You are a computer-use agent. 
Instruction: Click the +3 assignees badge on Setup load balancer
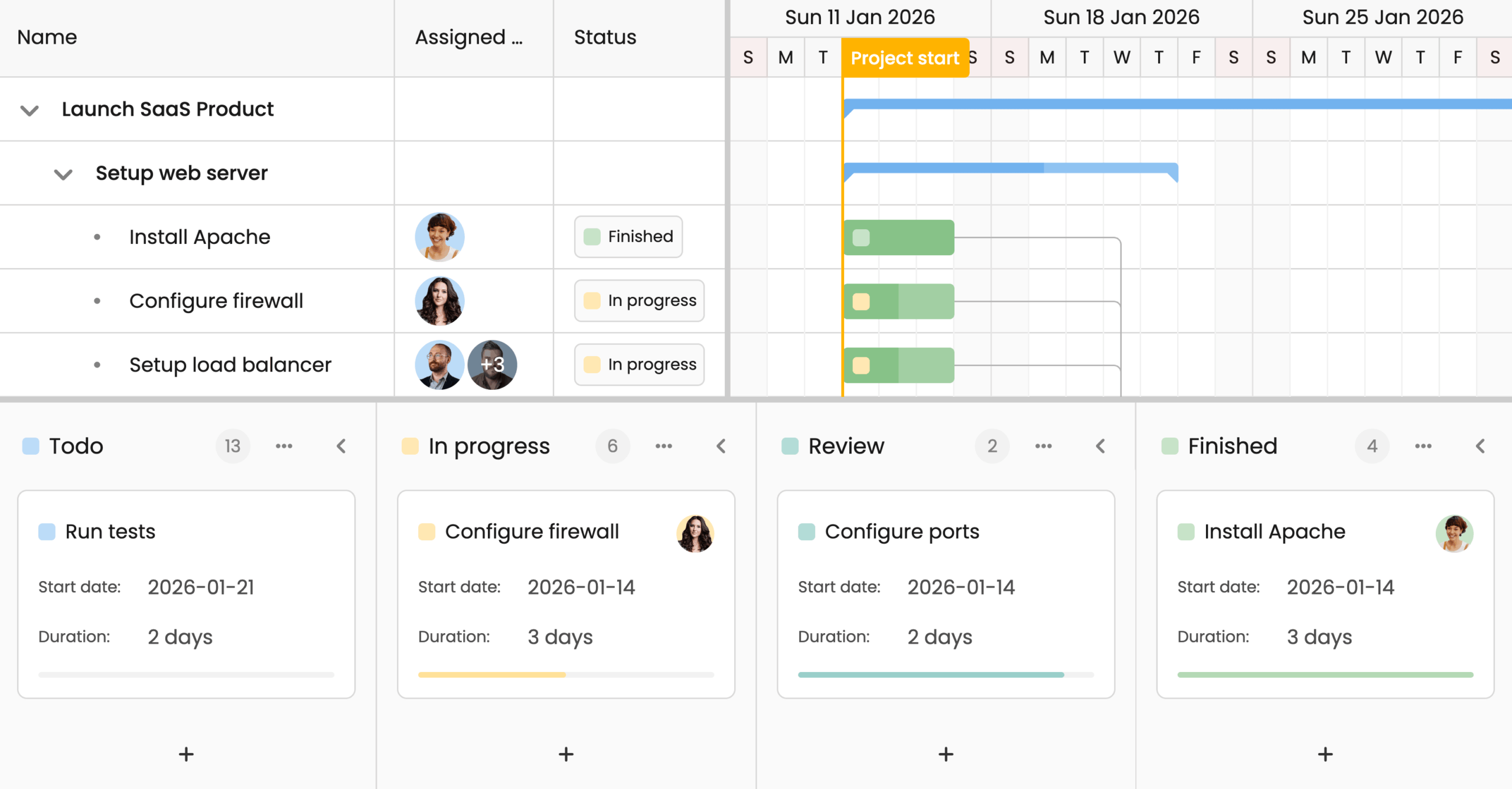[x=492, y=364]
